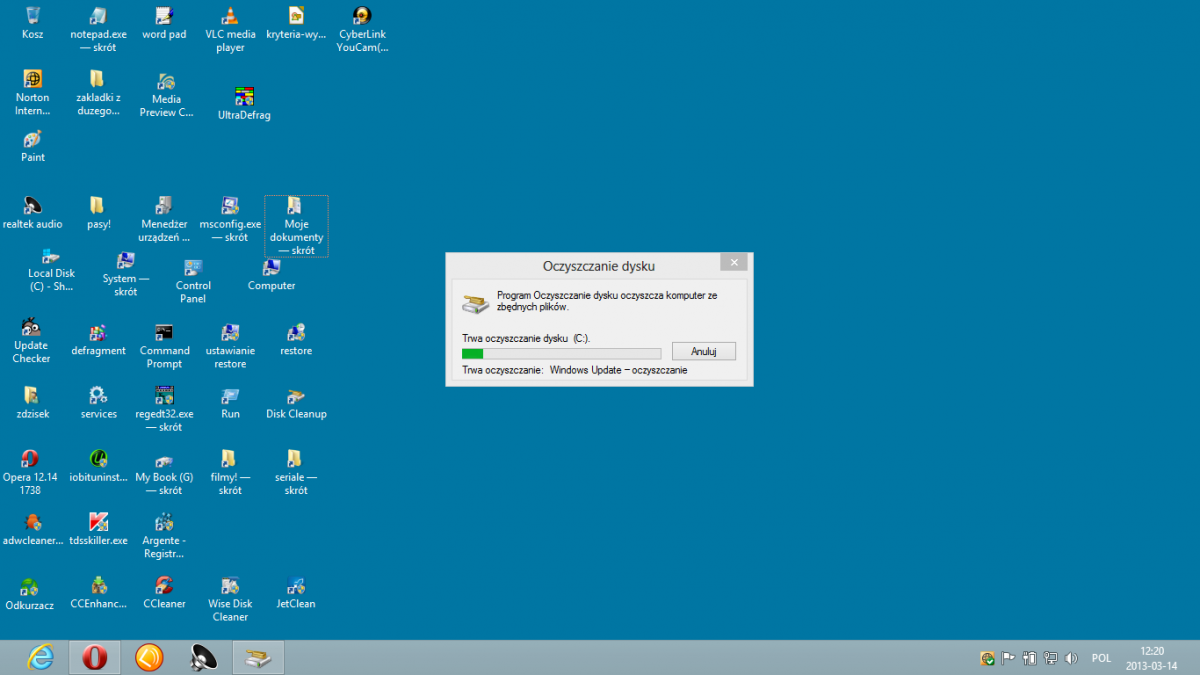Launch CCleaner from the desktop
The height and width of the screenshot is (675, 1200).
(164, 585)
